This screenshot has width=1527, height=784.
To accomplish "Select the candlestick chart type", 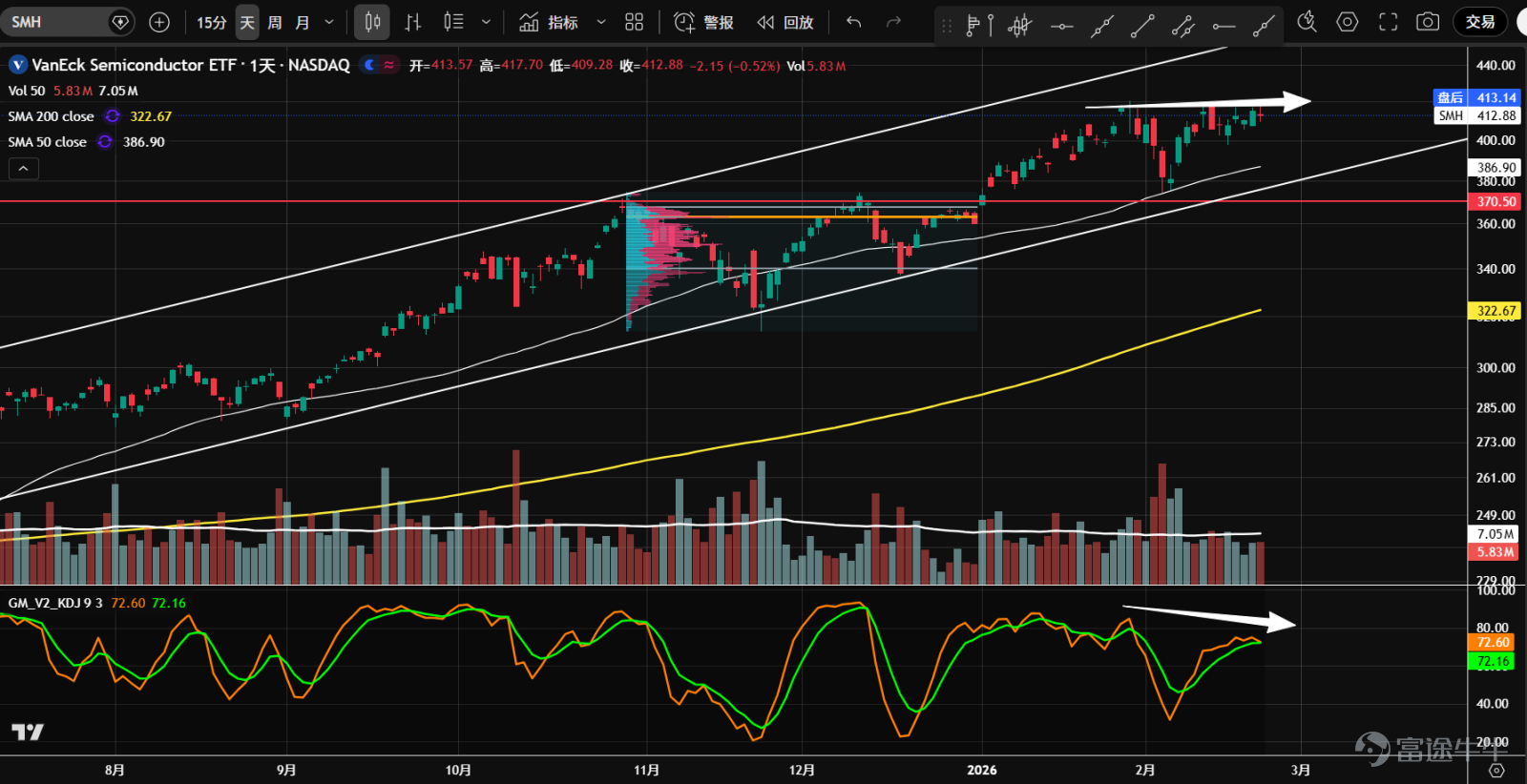I will click(x=372, y=22).
